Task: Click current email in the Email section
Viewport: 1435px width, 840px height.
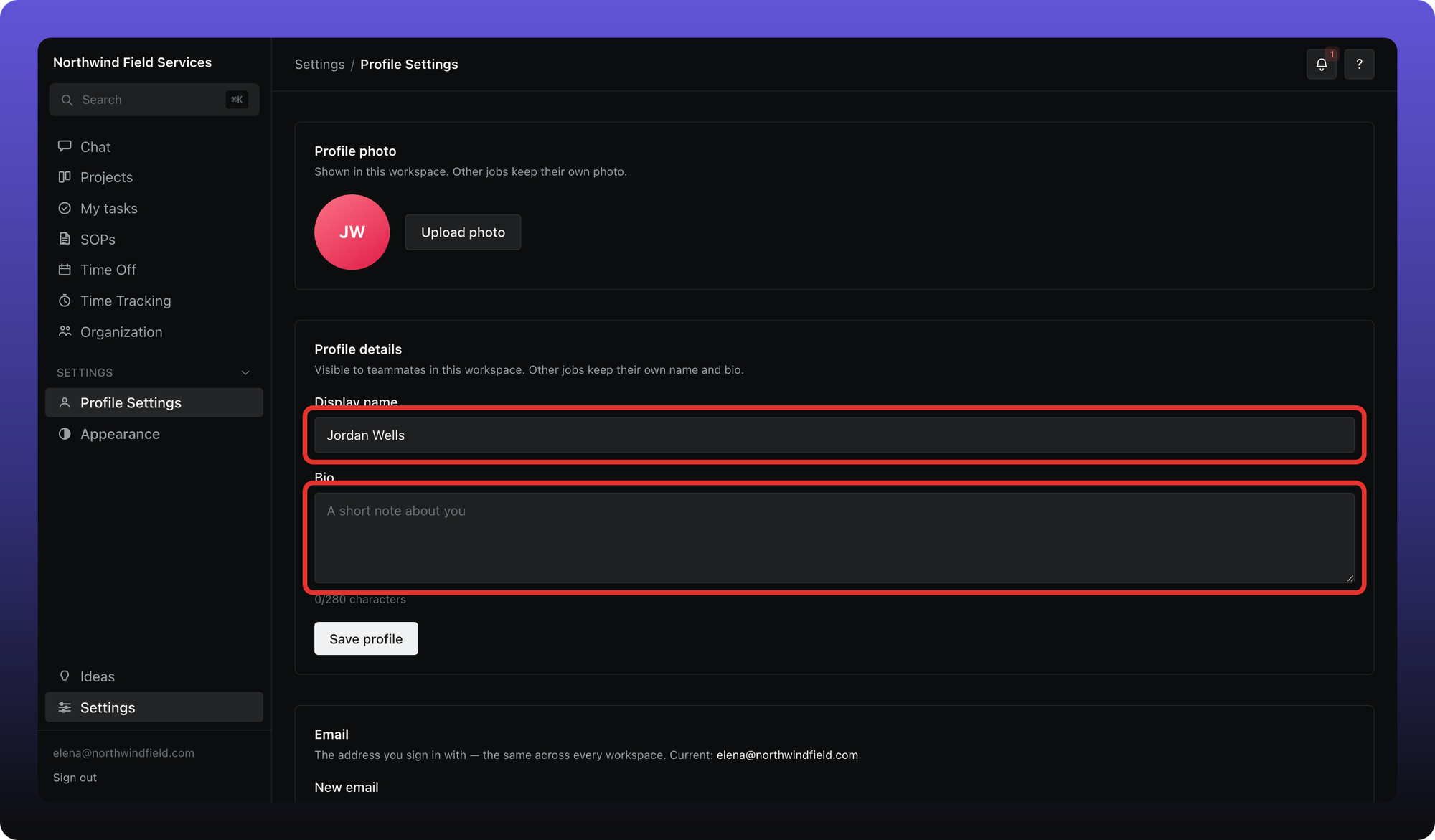Action: (787, 755)
